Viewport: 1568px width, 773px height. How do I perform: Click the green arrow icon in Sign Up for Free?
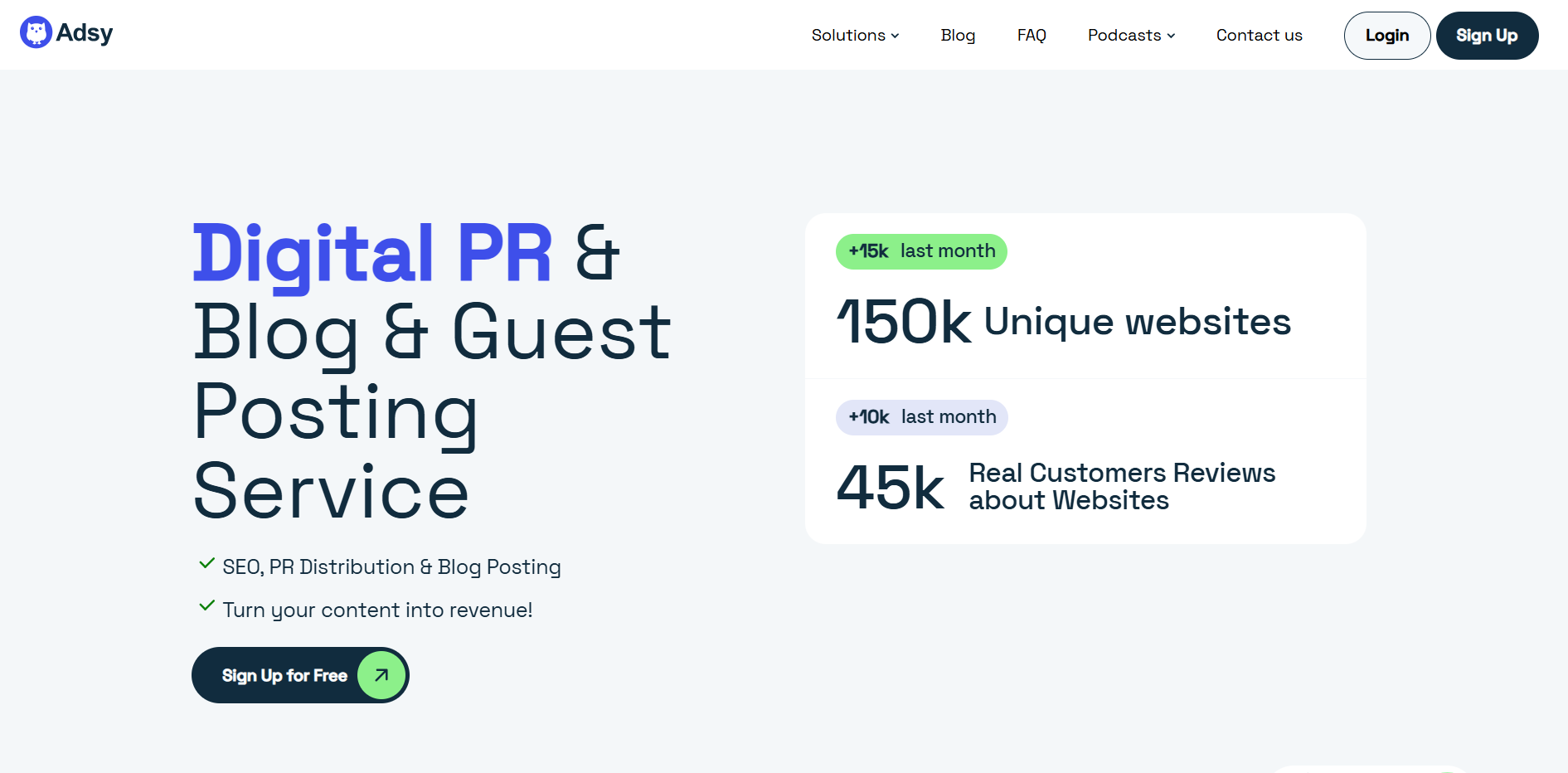(381, 675)
